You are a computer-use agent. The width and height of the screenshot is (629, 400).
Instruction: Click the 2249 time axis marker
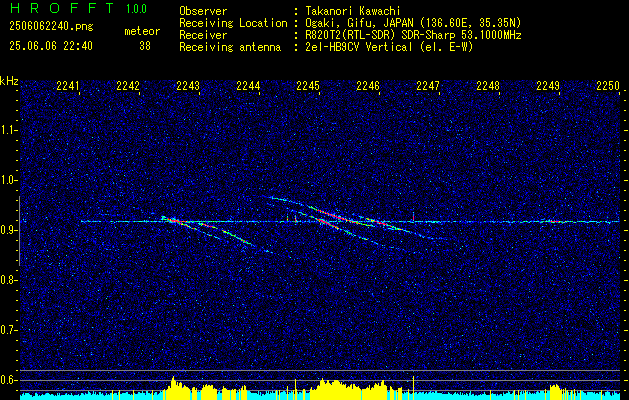click(548, 86)
